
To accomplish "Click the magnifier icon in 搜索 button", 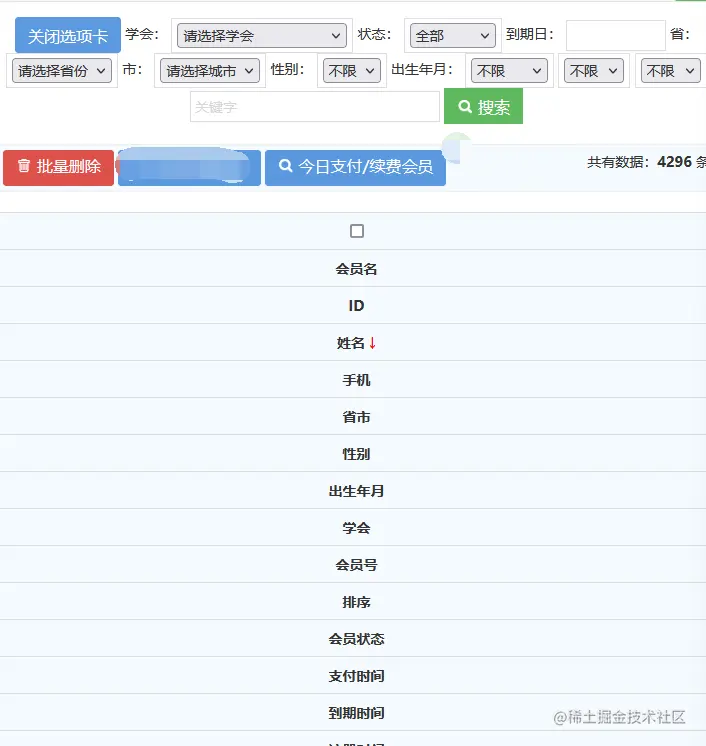I will 465,107.
